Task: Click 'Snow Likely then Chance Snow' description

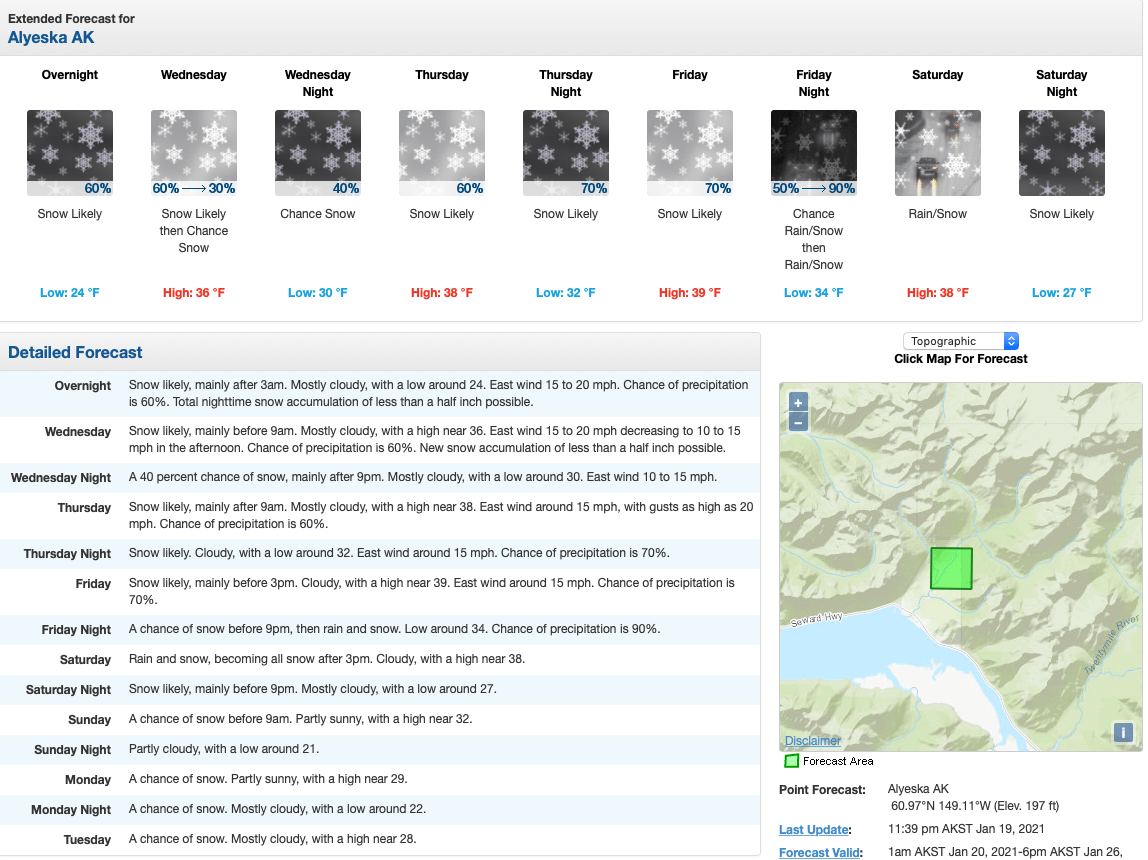Action: tap(194, 231)
